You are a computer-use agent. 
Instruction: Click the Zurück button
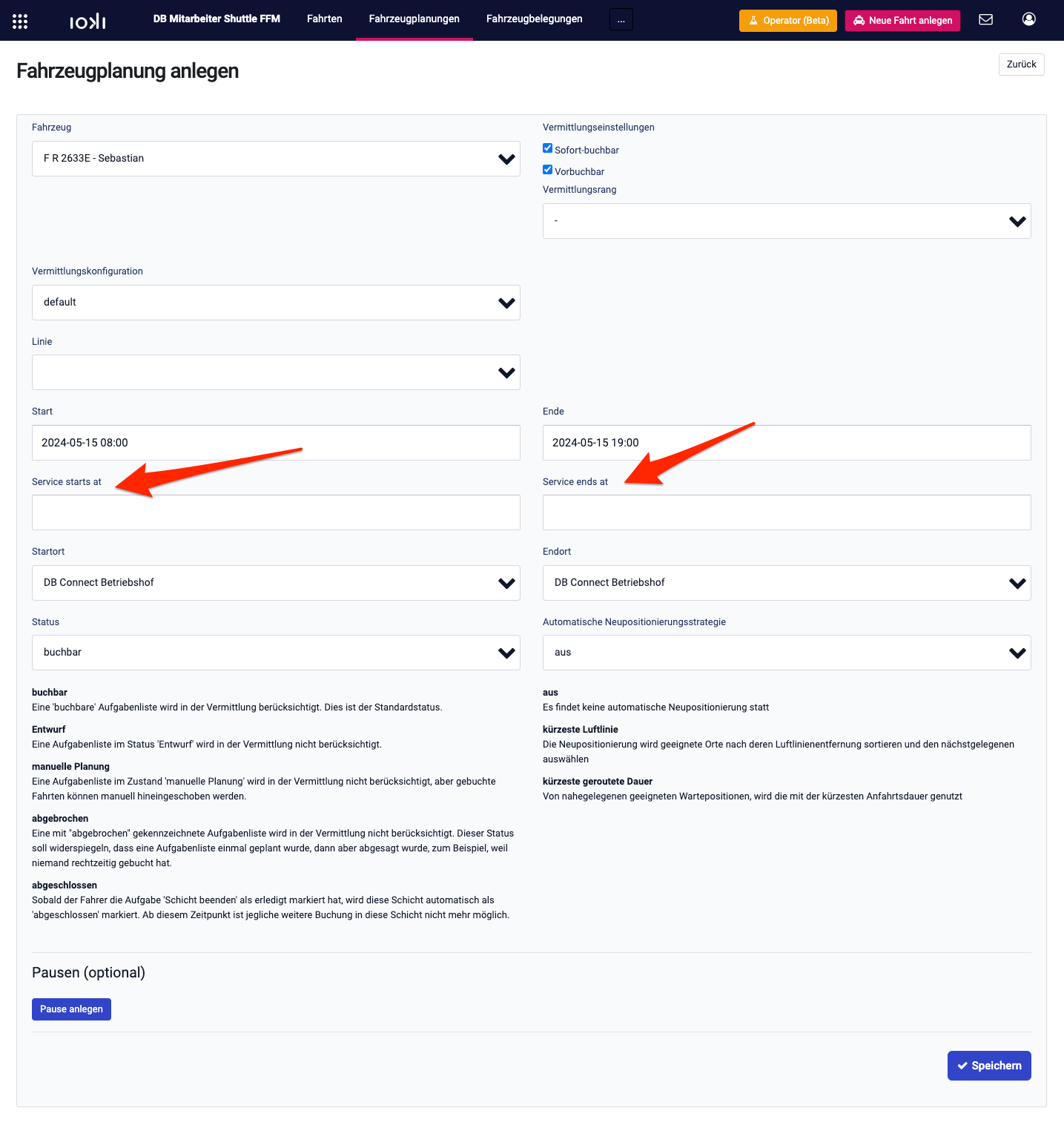1021,65
